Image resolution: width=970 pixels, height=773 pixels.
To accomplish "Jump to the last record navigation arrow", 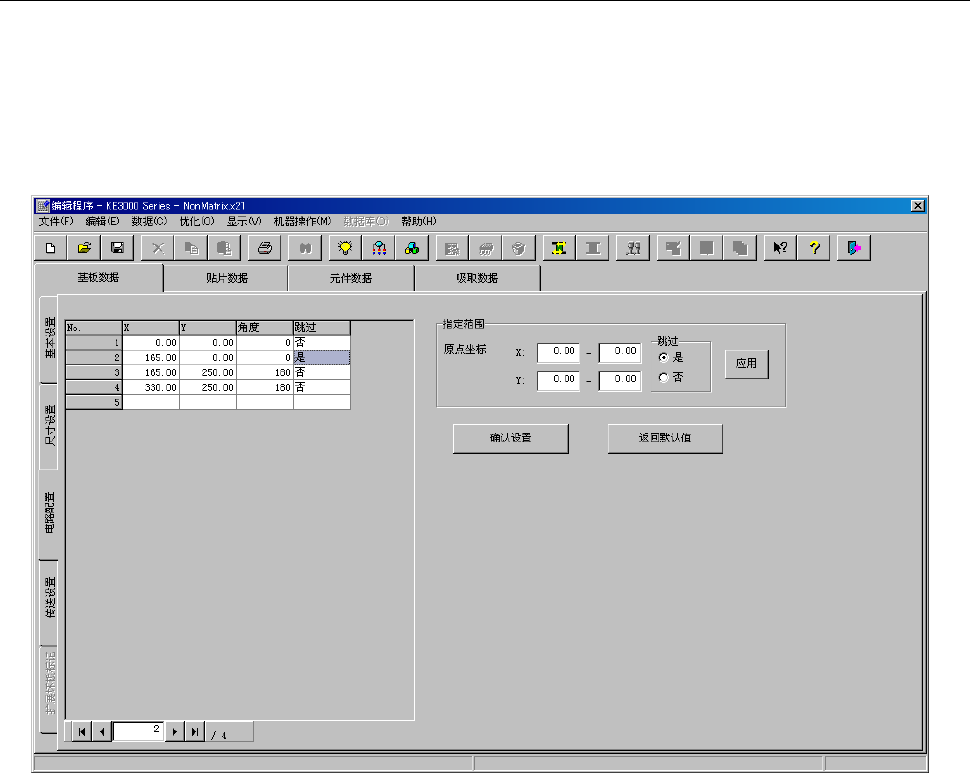I will coord(195,732).
